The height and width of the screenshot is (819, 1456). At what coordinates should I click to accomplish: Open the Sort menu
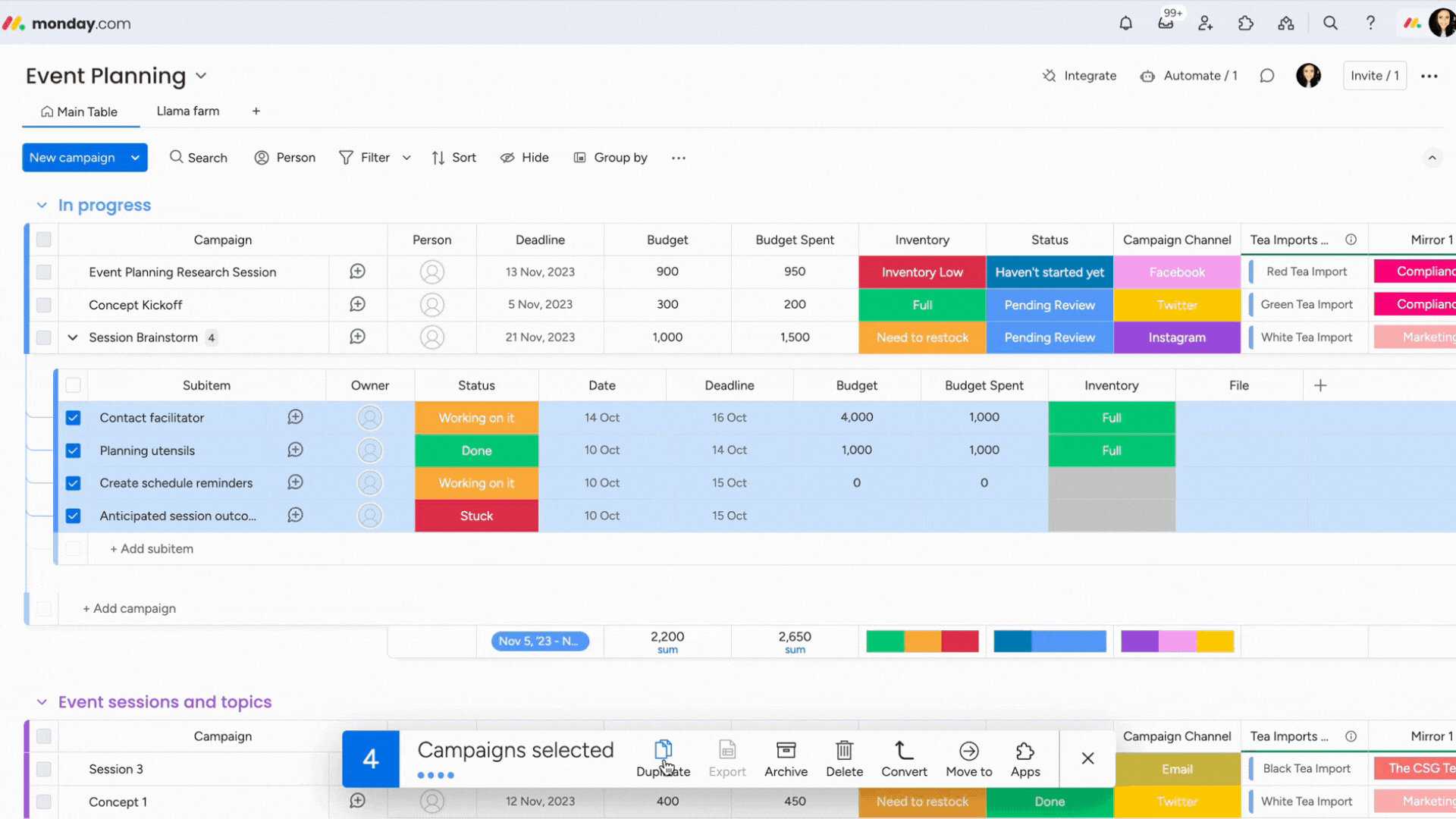coord(453,158)
